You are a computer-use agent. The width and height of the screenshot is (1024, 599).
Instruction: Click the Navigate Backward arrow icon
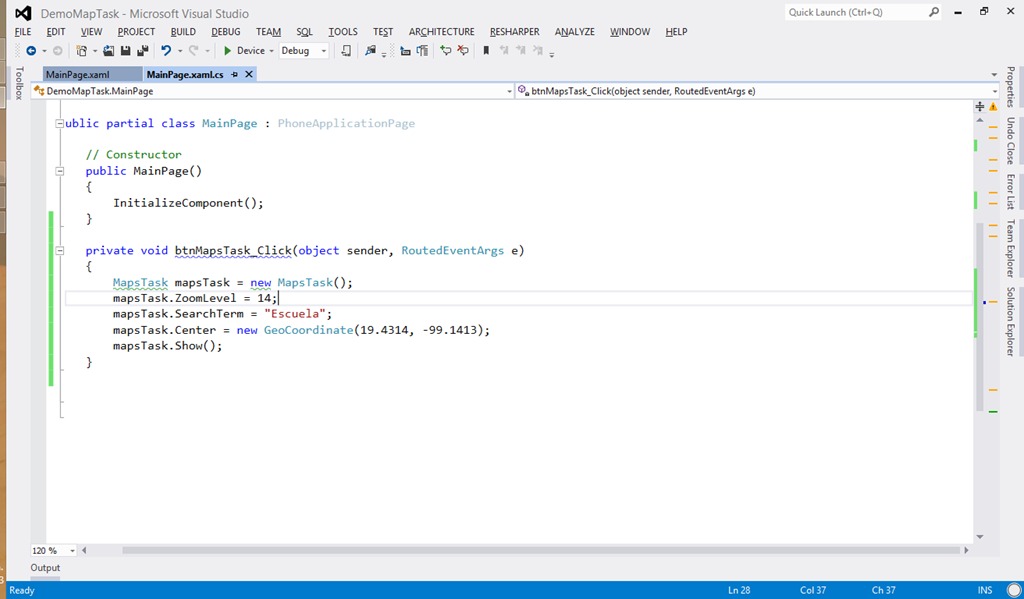click(x=31, y=48)
